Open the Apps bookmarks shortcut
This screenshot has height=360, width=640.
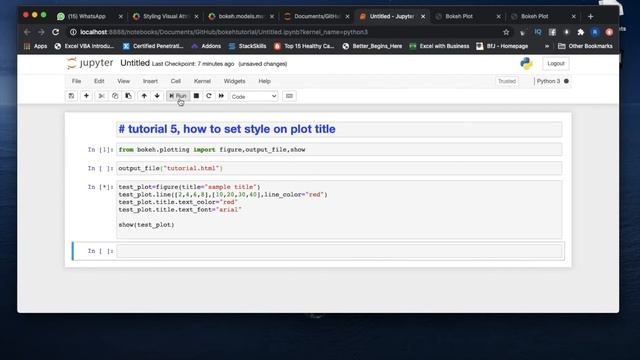pos(36,46)
